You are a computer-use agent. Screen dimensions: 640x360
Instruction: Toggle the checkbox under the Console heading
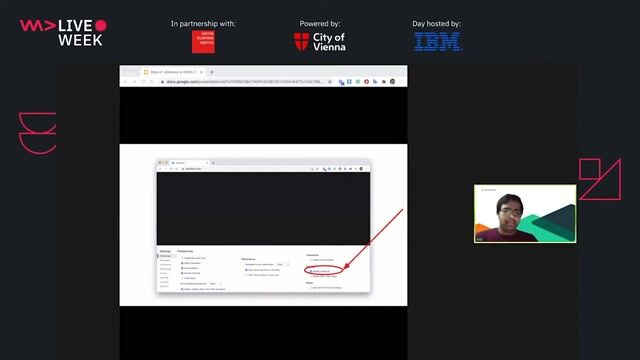pos(311,260)
